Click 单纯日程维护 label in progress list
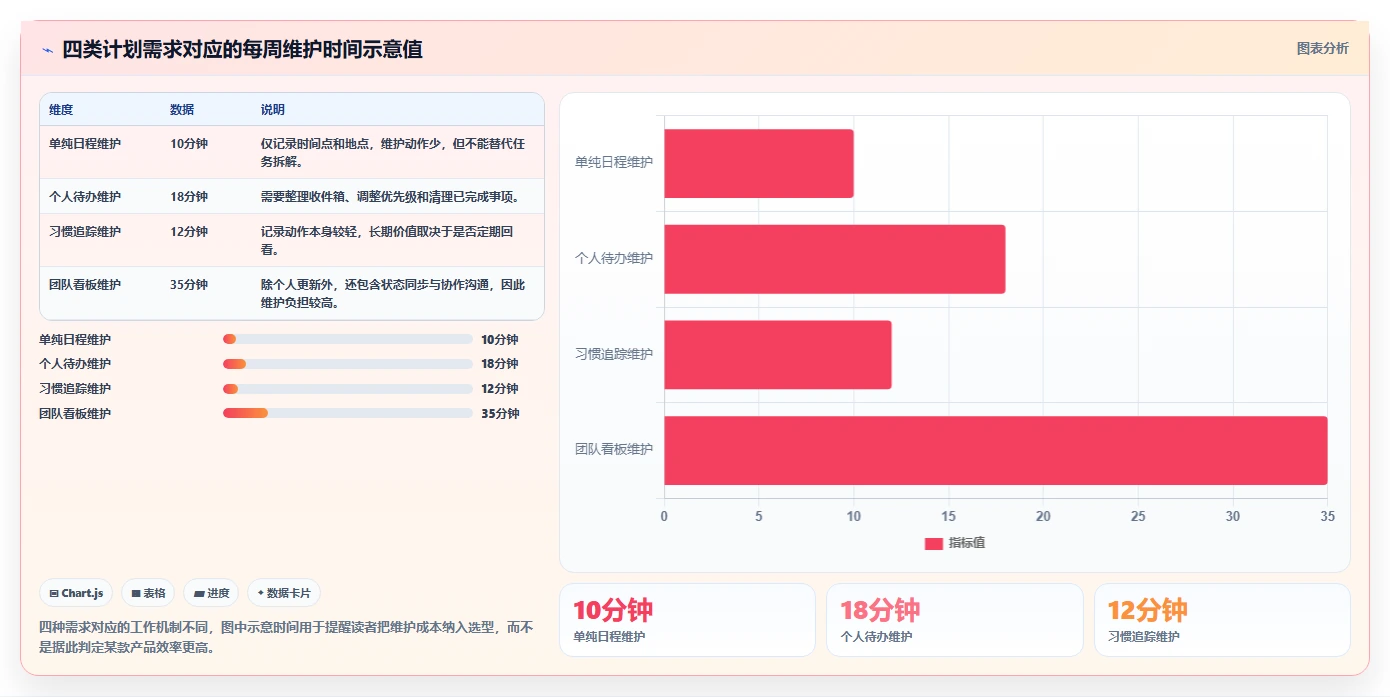Screen dimensions: 1390x697 [75, 340]
